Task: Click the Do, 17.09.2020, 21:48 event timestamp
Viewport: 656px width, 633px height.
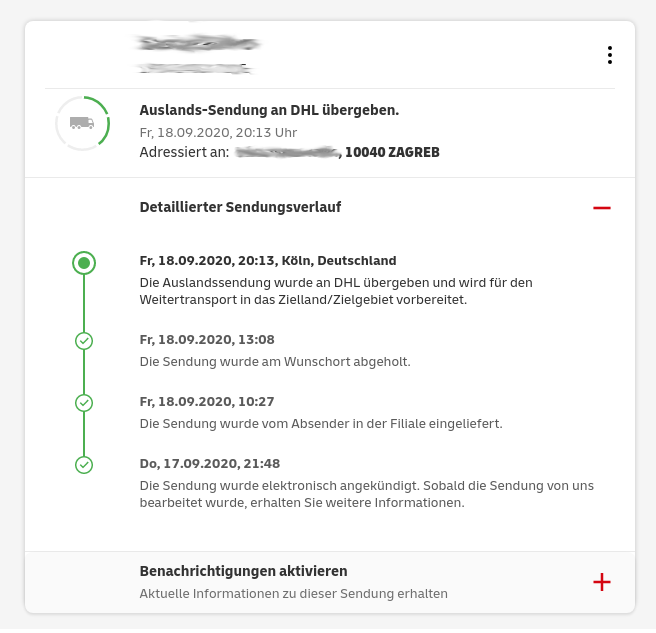Action: (x=210, y=463)
